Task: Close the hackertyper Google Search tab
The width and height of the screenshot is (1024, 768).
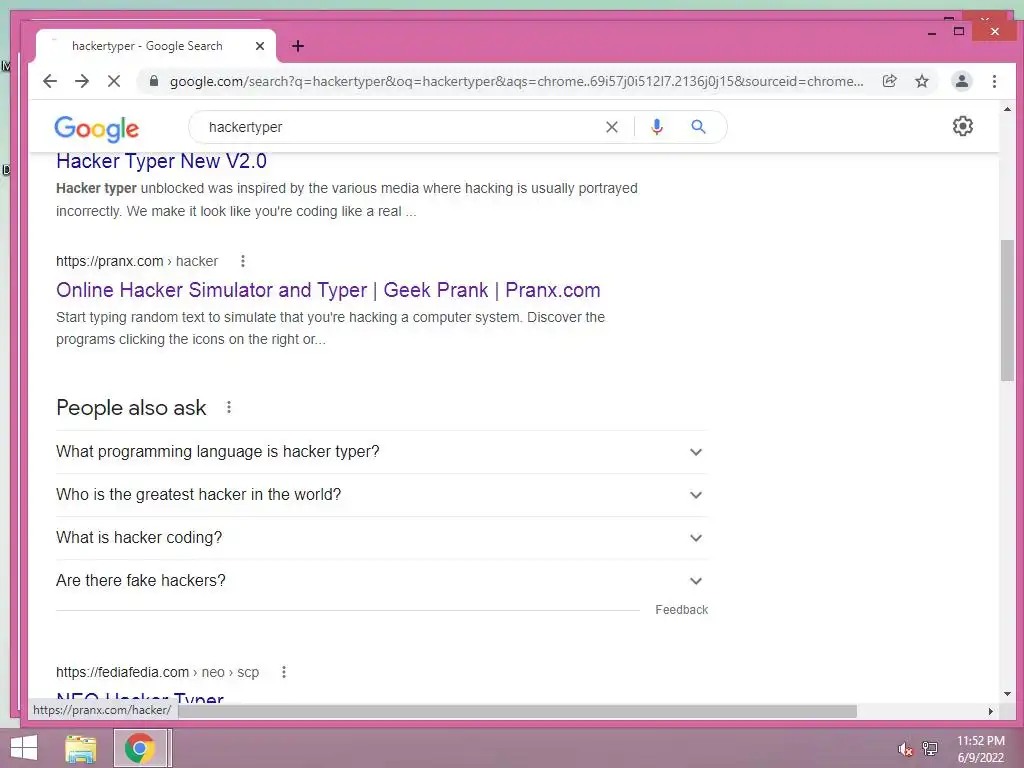Action: coord(260,46)
